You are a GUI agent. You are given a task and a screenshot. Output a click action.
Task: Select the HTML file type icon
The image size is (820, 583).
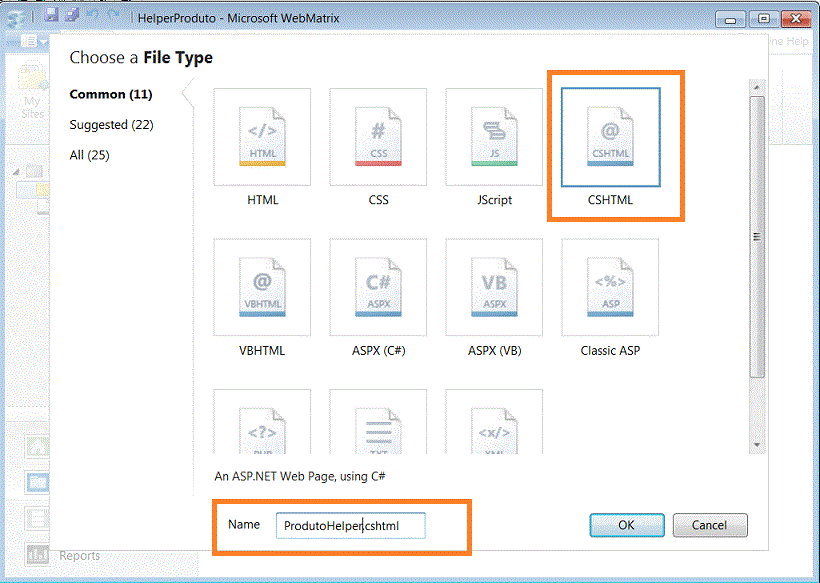(x=262, y=137)
